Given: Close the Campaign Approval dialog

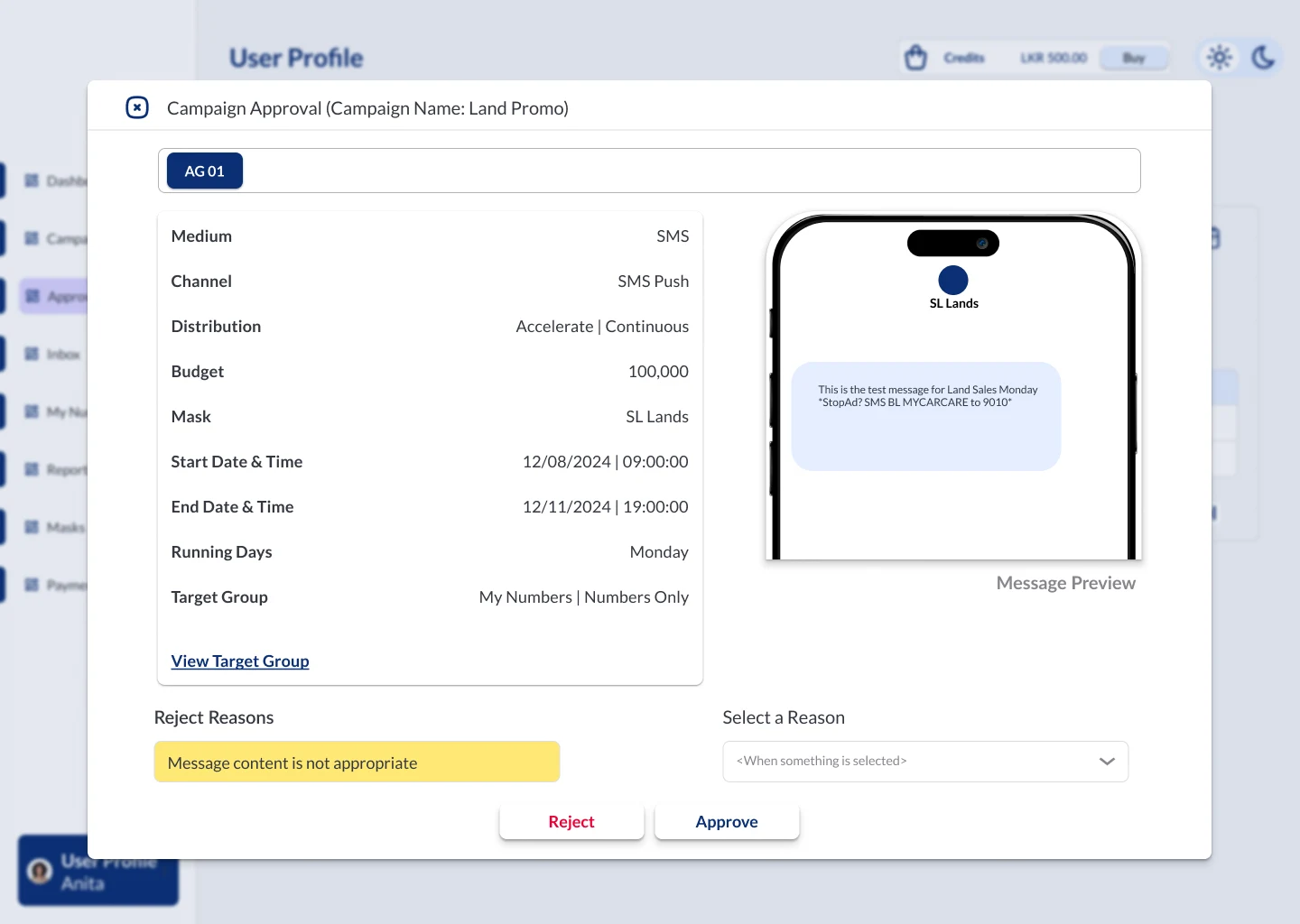Looking at the screenshot, I should tap(137, 108).
